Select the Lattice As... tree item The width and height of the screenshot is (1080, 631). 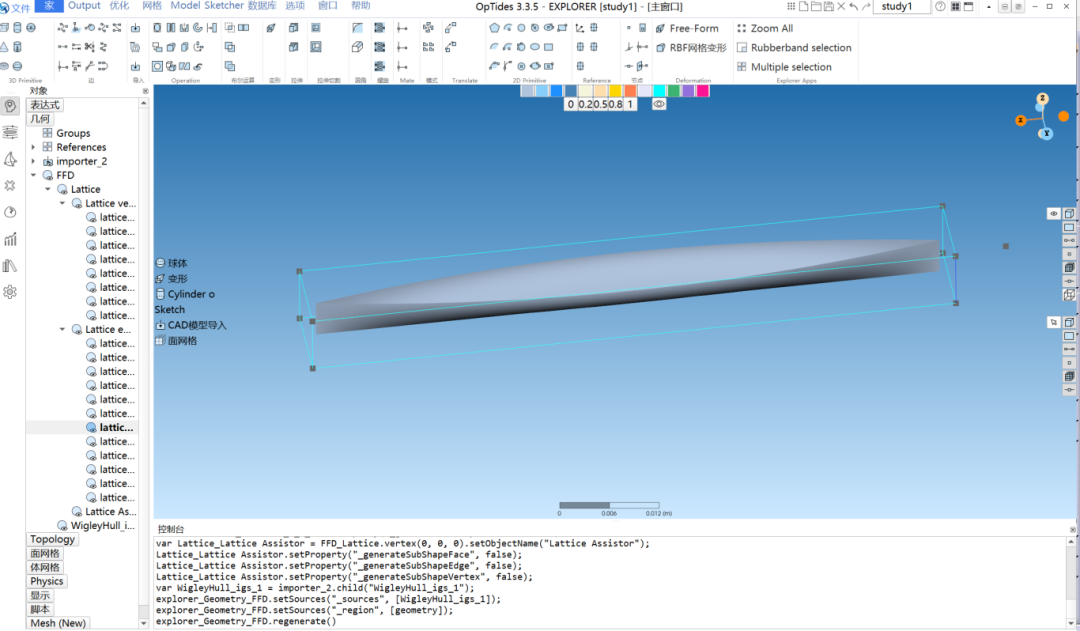pos(103,511)
